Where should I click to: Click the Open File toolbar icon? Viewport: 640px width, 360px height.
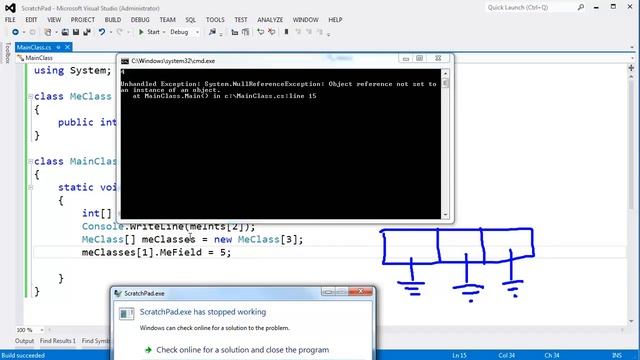(65, 32)
